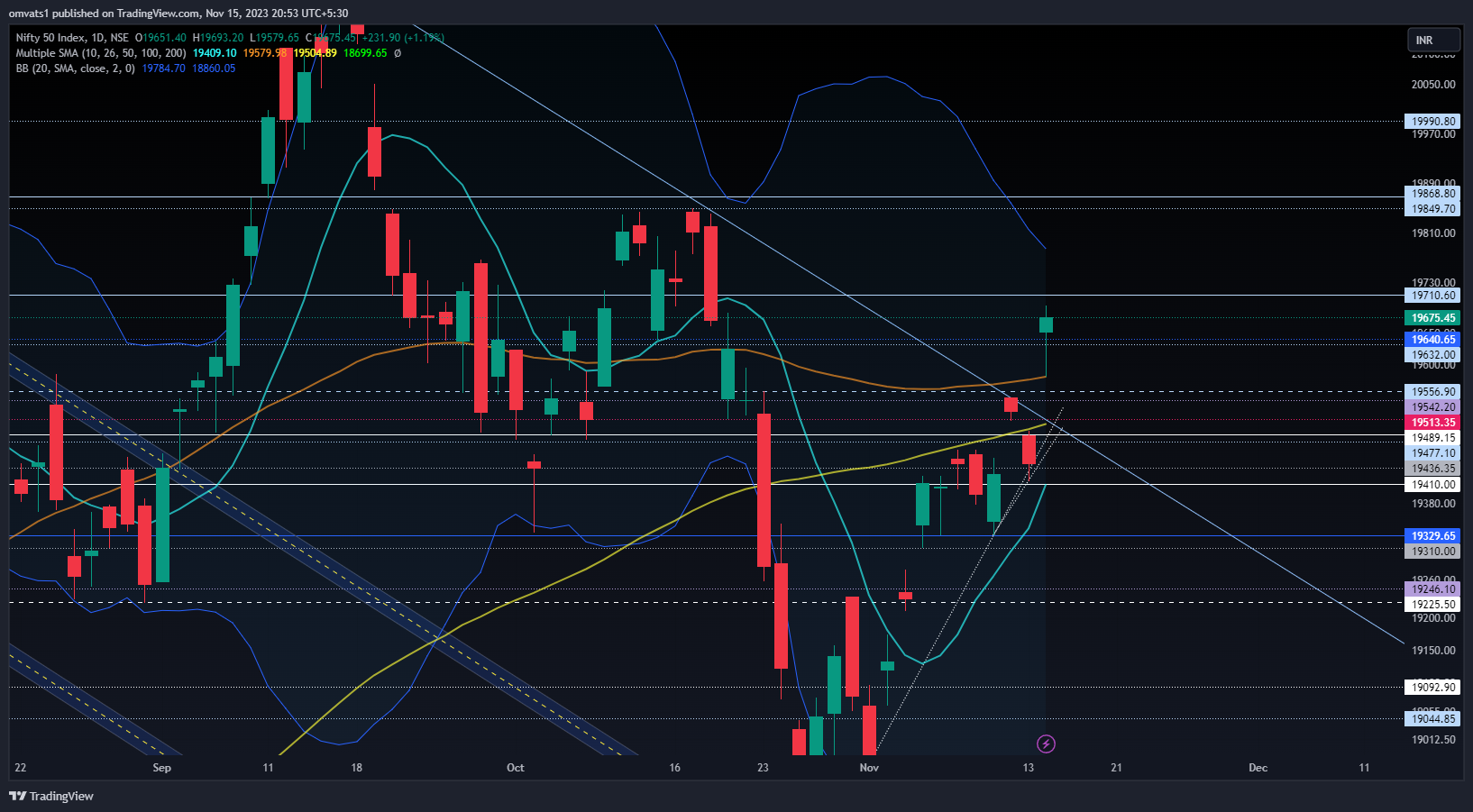Click the 19044.85 price level label
Image resolution: width=1473 pixels, height=812 pixels.
(x=1433, y=719)
